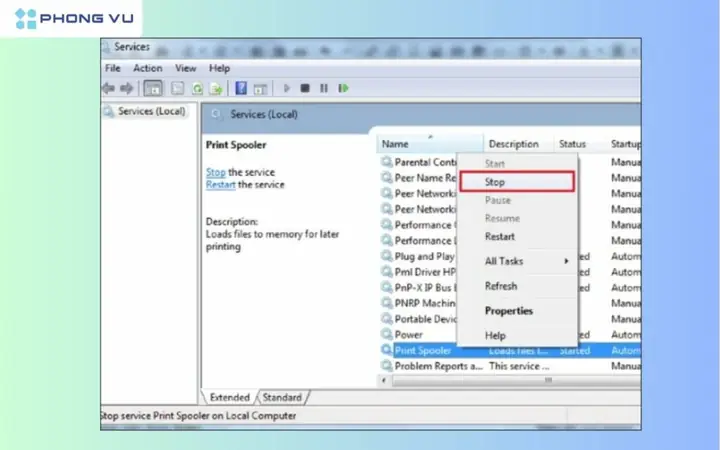720x450 pixels.
Task: Select the Problem Reports service row
Action: [510, 366]
